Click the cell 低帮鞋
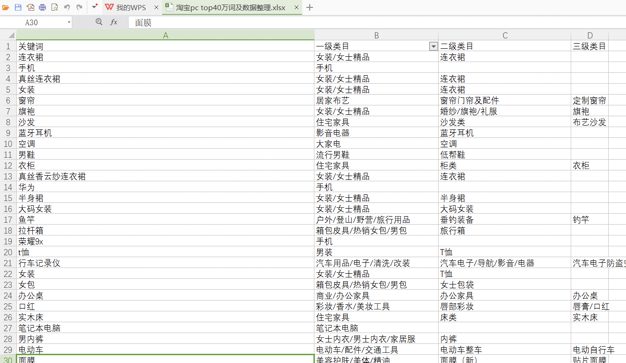Image resolution: width=626 pixels, height=363 pixels. click(x=505, y=155)
